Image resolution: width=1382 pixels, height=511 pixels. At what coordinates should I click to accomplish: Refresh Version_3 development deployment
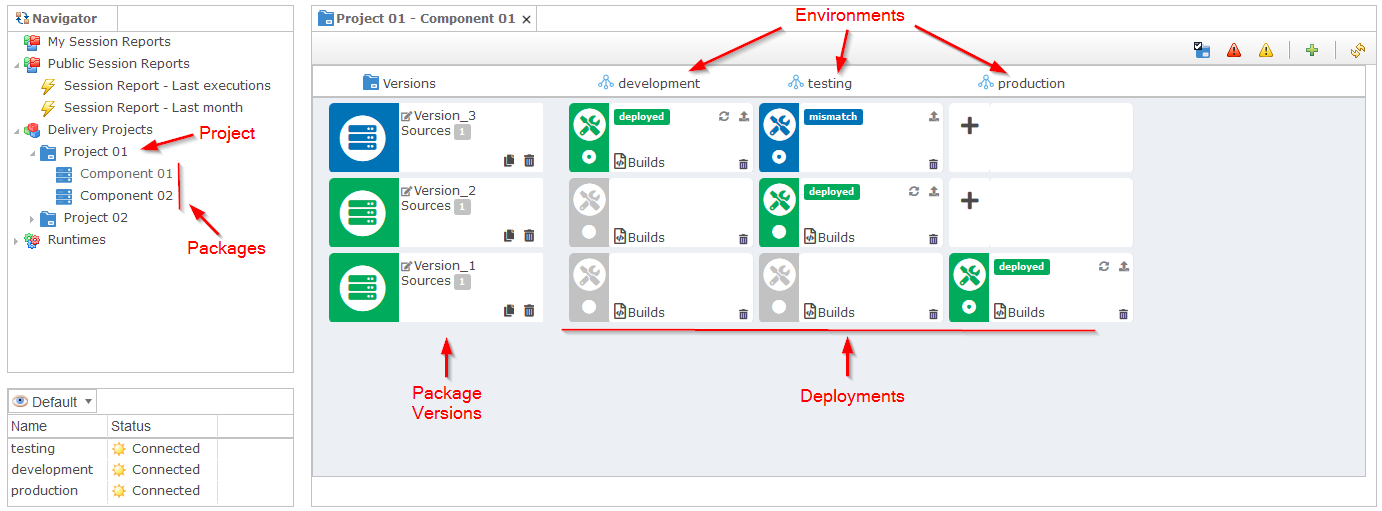pos(724,116)
